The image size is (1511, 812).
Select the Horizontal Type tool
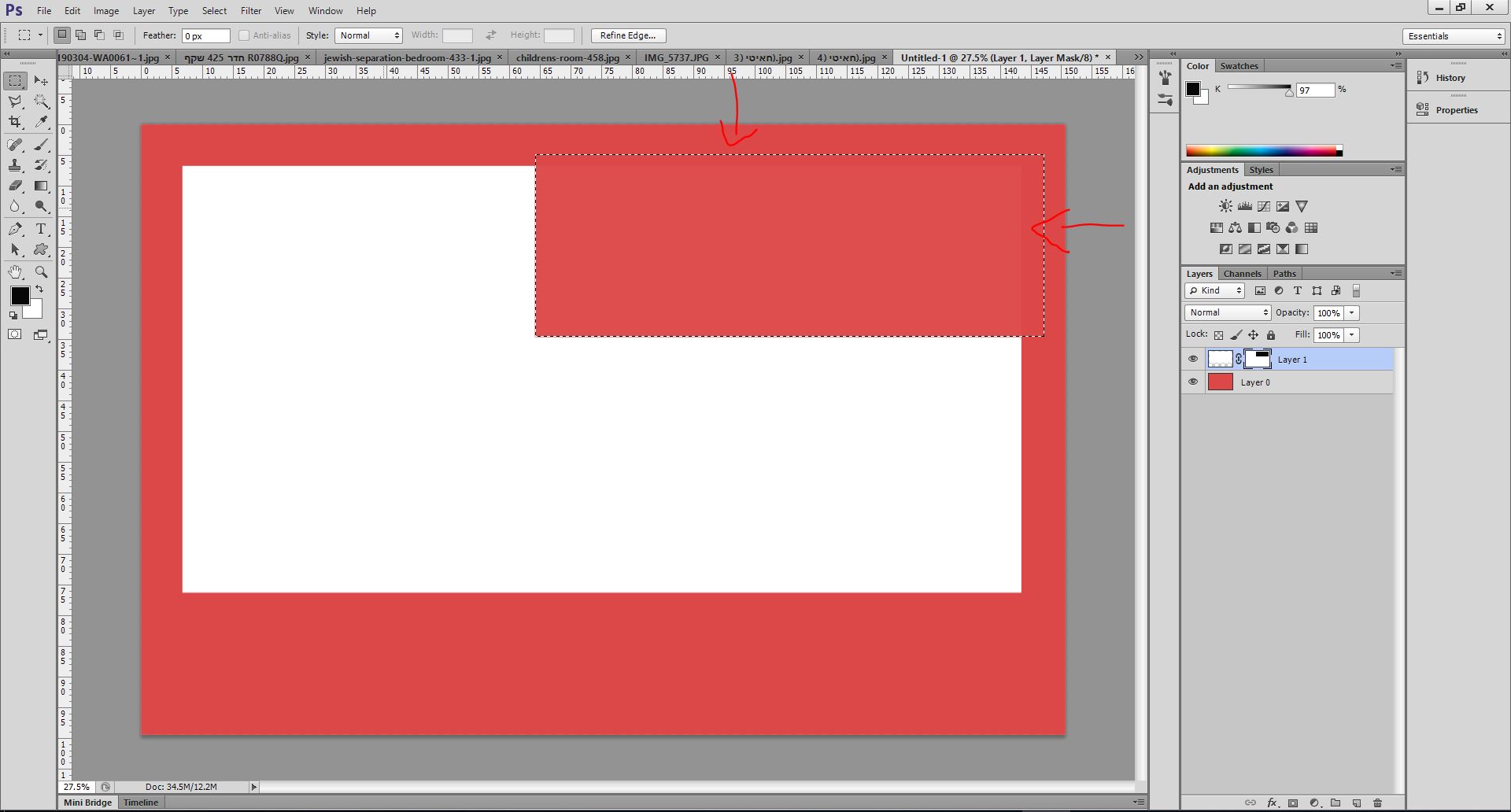coord(41,229)
